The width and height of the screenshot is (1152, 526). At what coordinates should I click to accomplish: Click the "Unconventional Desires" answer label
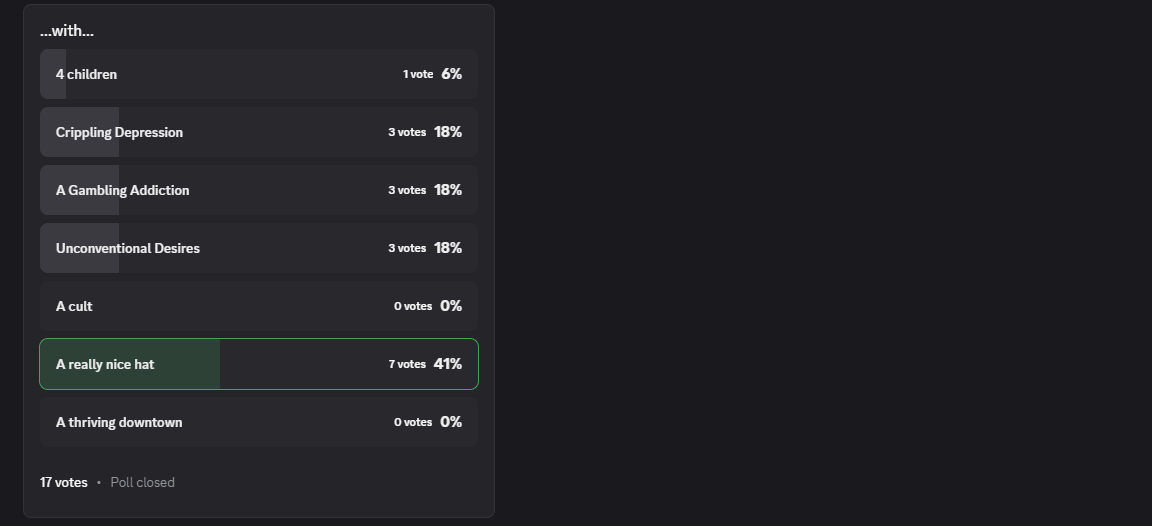128,248
